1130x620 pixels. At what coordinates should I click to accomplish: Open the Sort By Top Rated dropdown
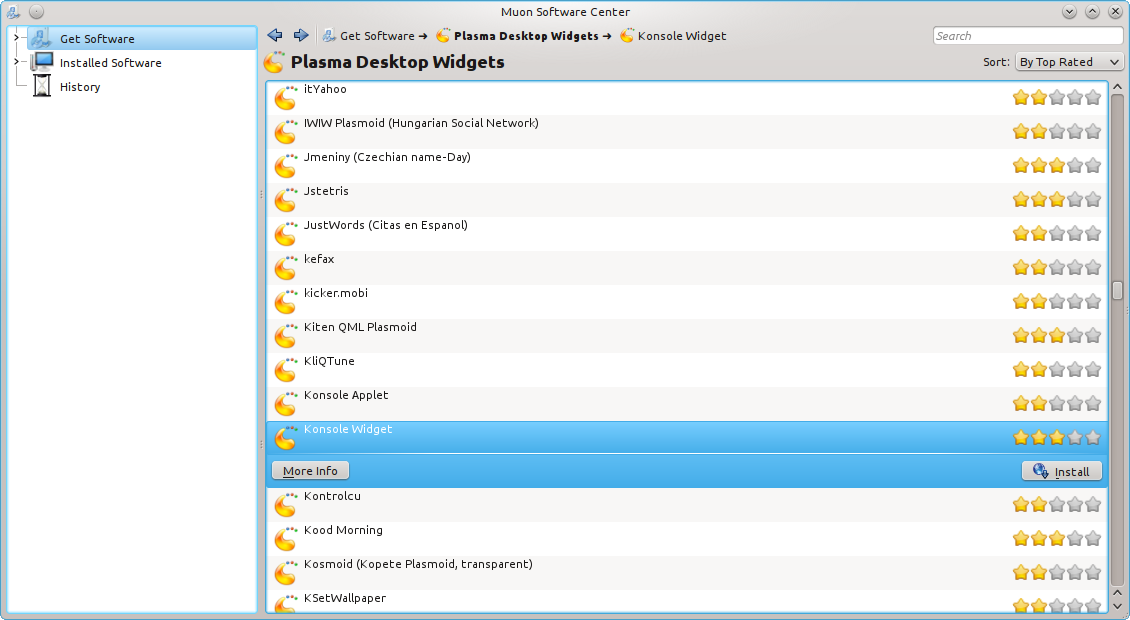[1069, 62]
